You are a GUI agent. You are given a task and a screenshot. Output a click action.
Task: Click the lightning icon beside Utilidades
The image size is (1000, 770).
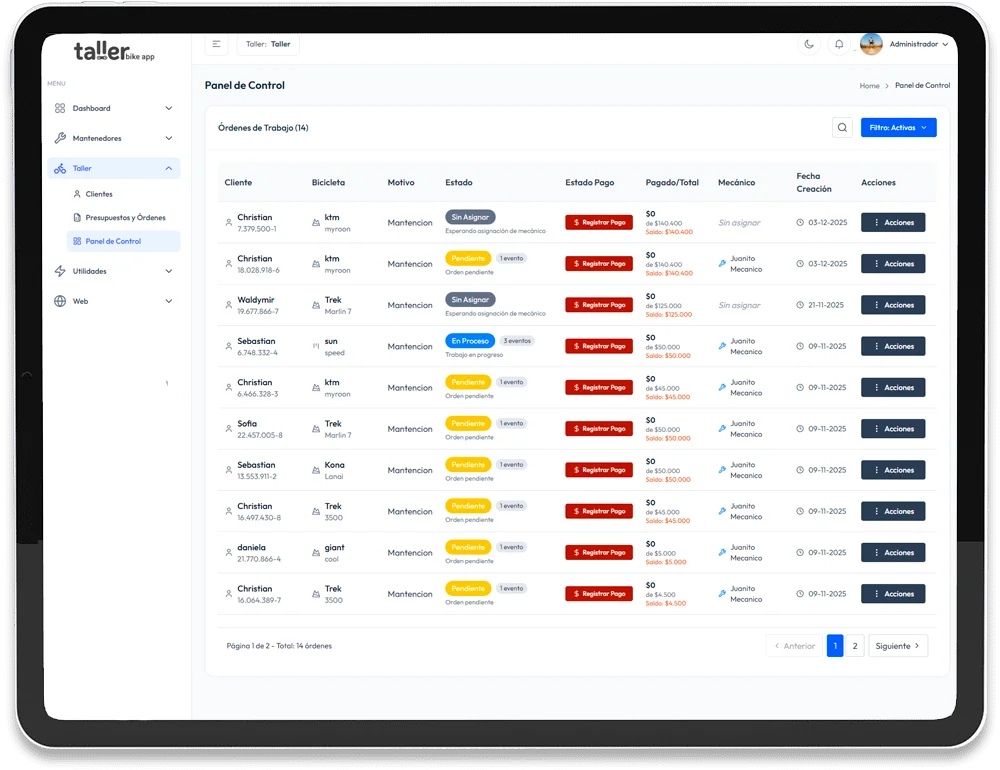60,271
